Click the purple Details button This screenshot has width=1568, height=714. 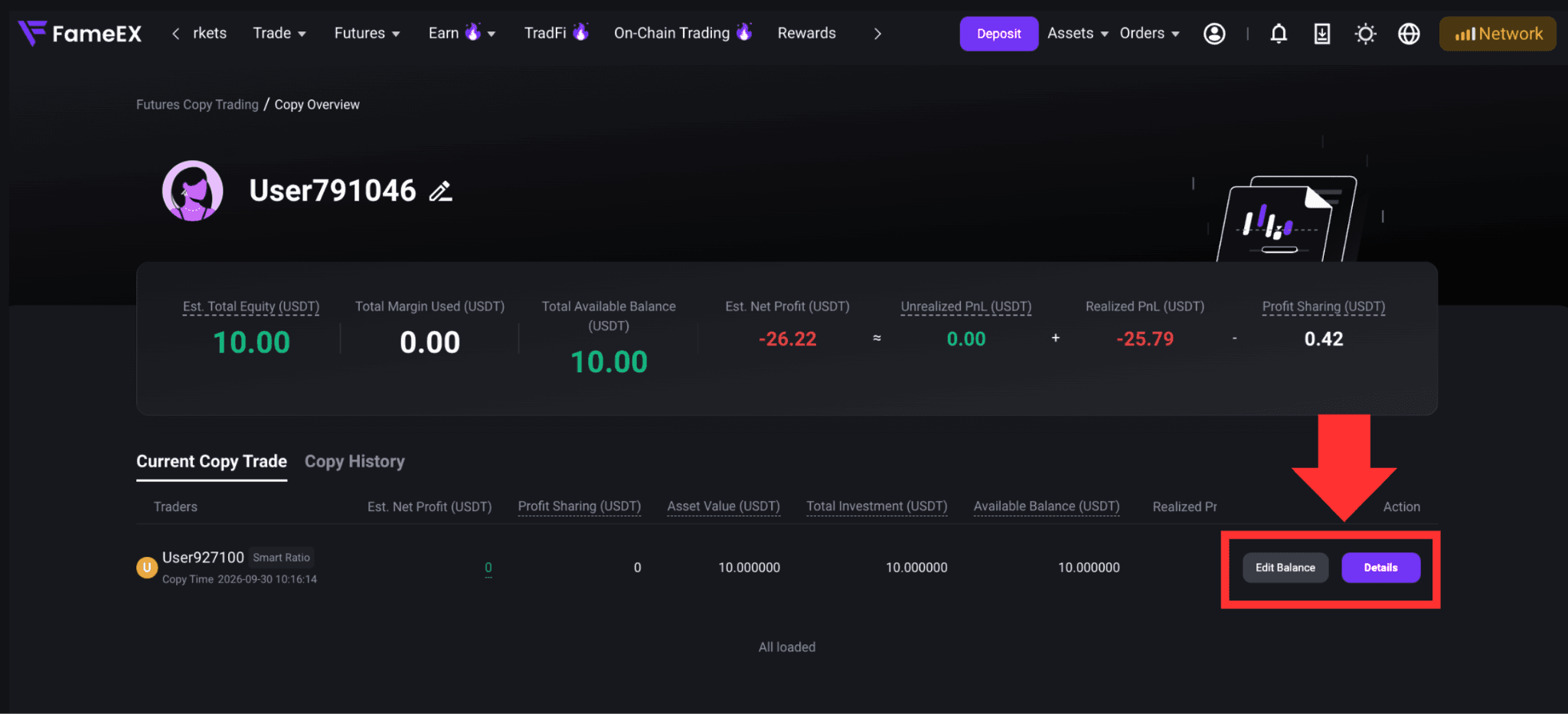coord(1380,568)
